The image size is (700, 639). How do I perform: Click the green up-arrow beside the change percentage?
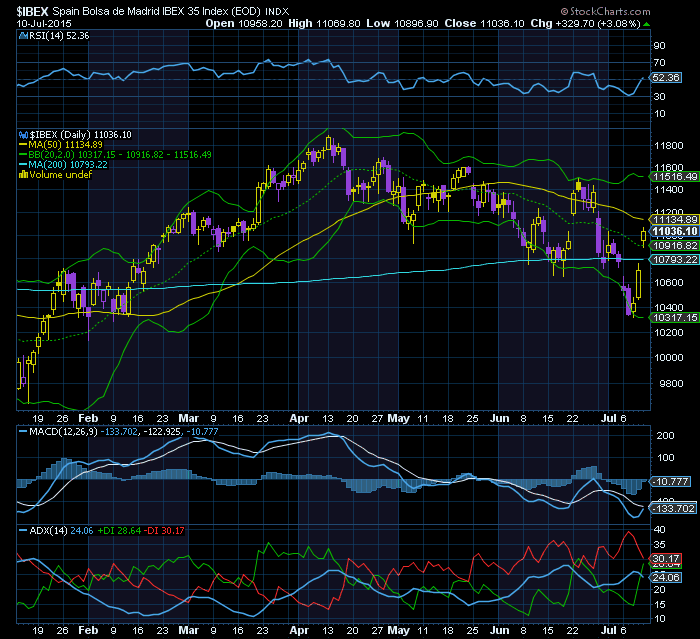click(x=647, y=24)
